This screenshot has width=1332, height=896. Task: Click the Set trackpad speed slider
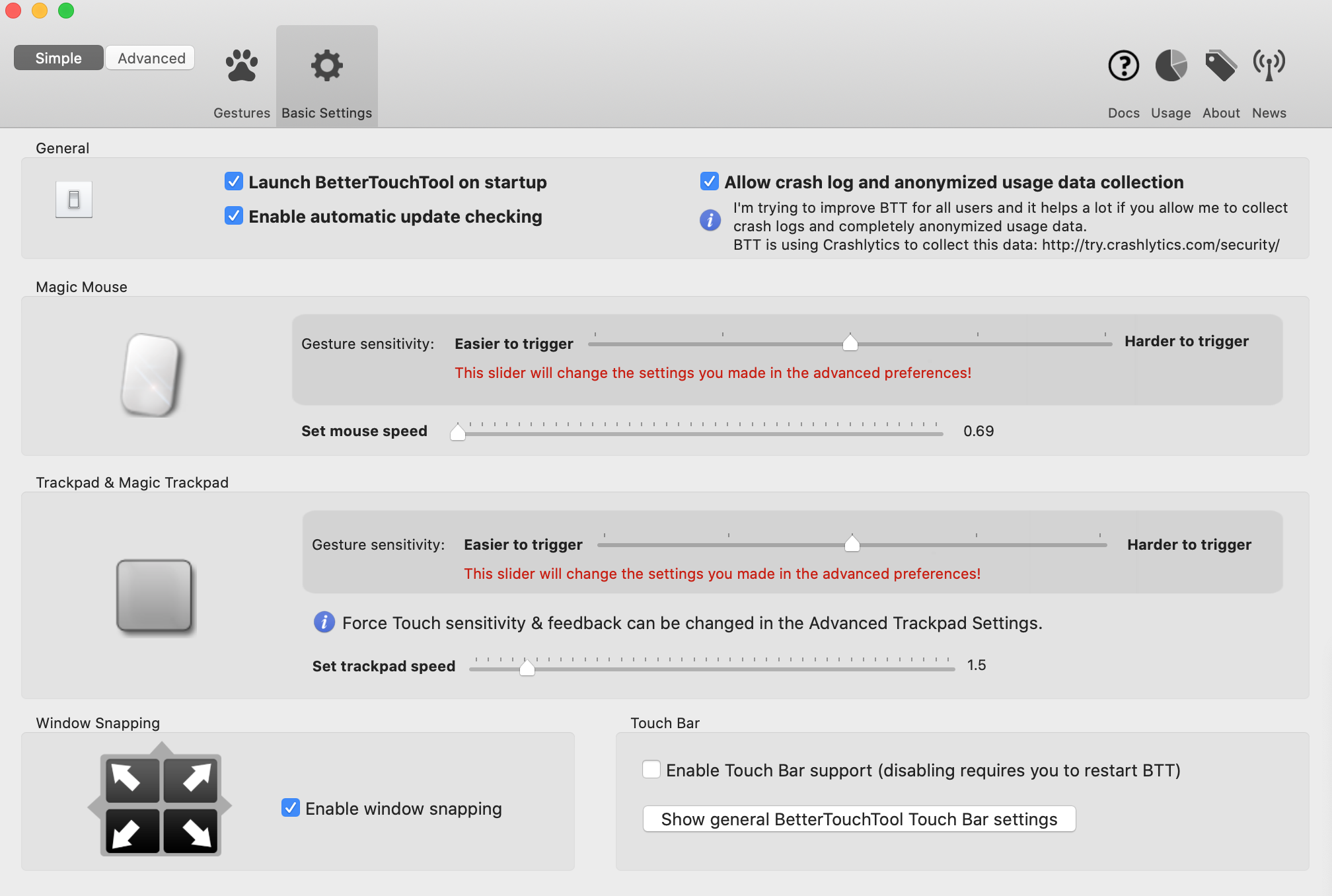712,666
